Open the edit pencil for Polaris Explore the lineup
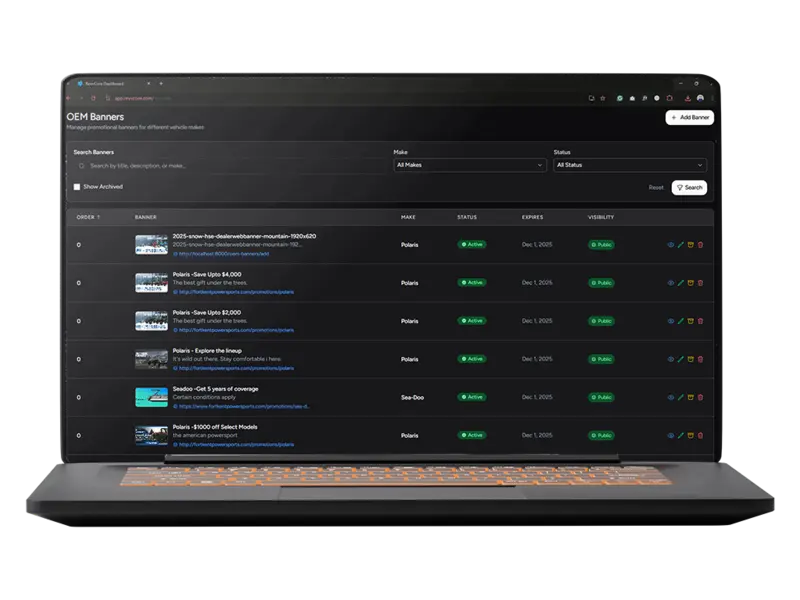This screenshot has width=800, height=600. pos(681,359)
